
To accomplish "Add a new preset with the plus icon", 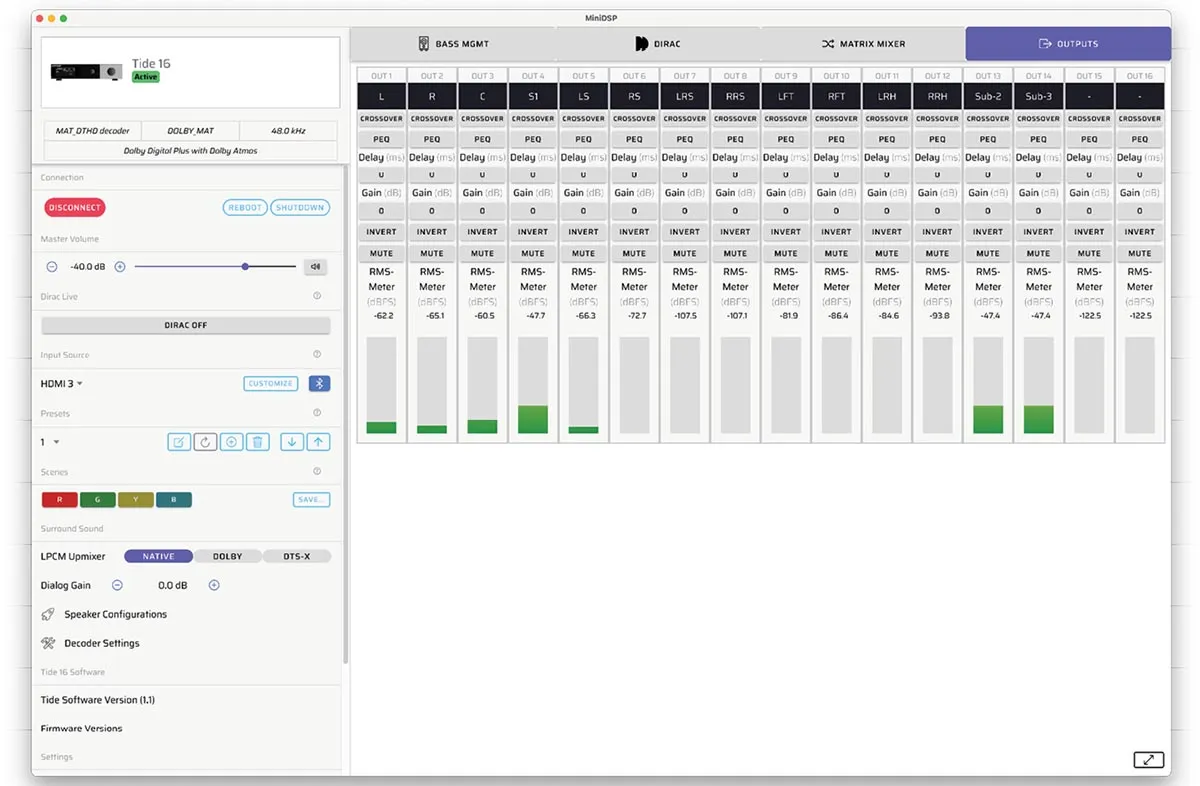I will coord(231,442).
